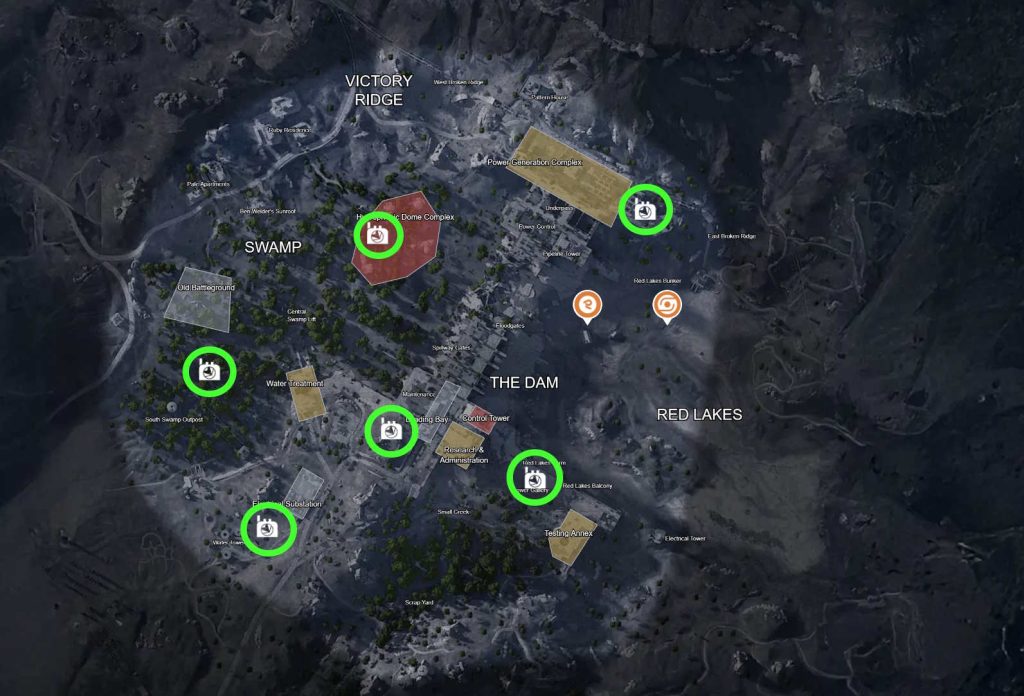This screenshot has width=1024, height=696.
Task: Open the station icon below Electrical Substation
Action: tap(268, 528)
